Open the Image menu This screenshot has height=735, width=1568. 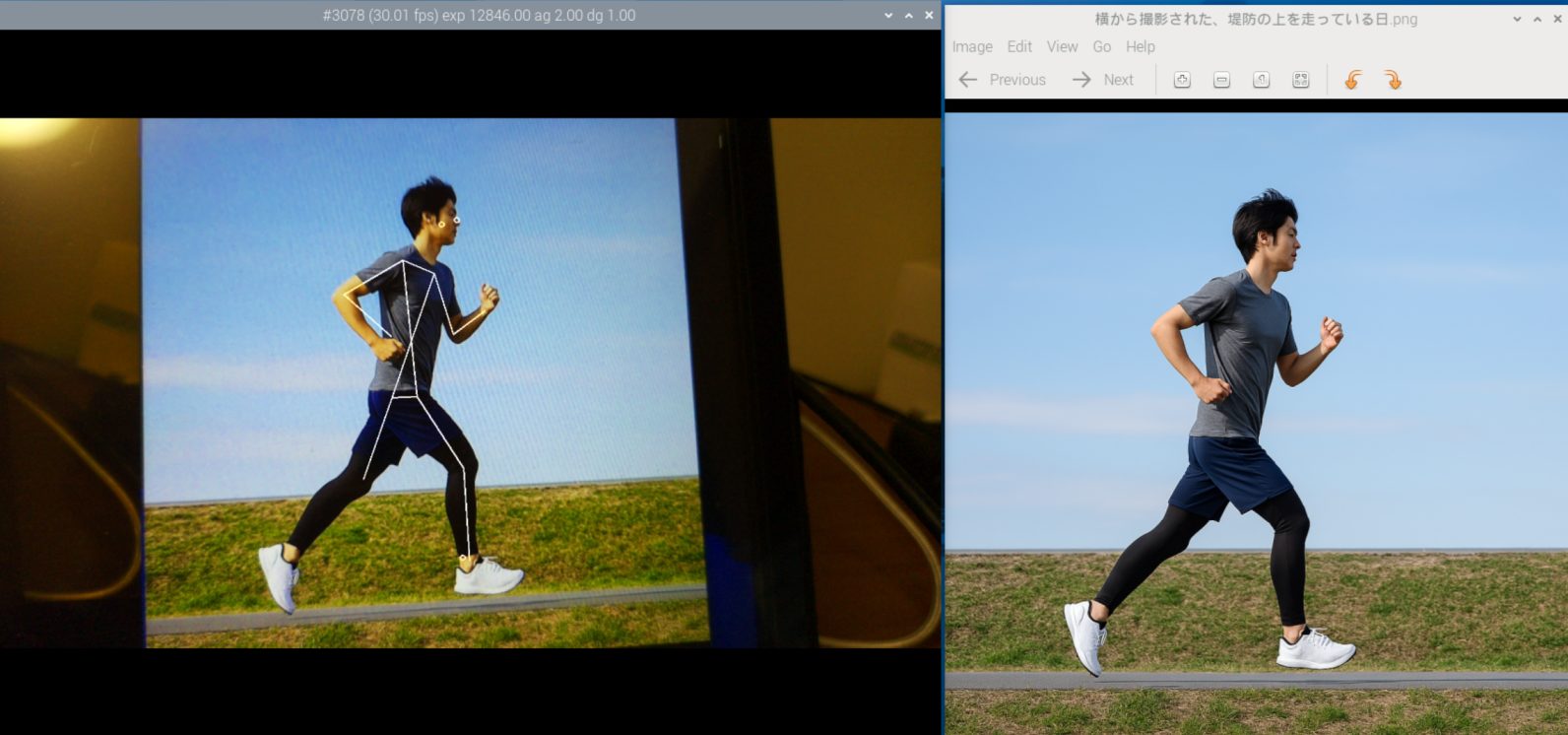click(x=971, y=46)
